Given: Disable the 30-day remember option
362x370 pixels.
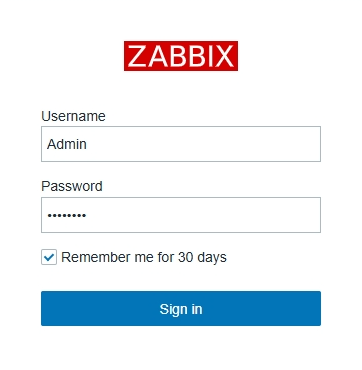Looking at the screenshot, I should (49, 257).
